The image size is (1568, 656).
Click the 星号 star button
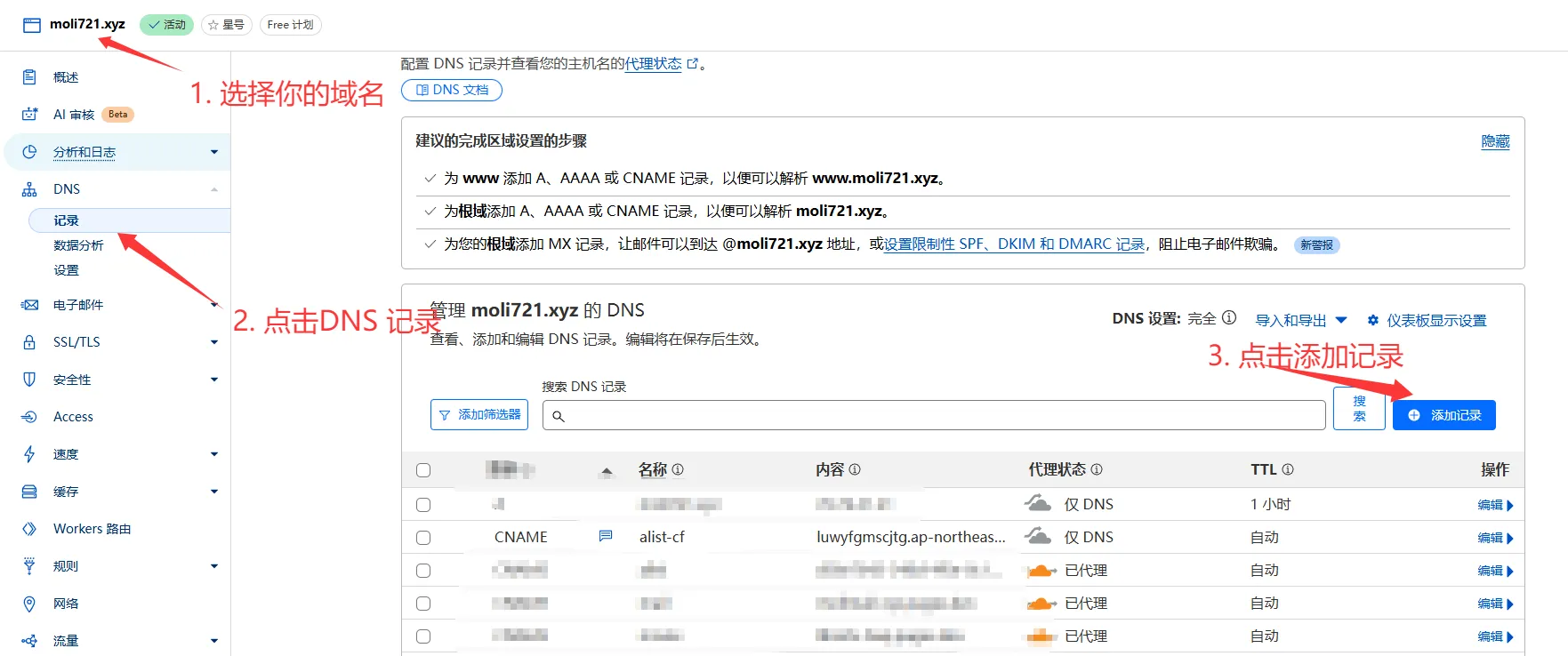pos(227,25)
